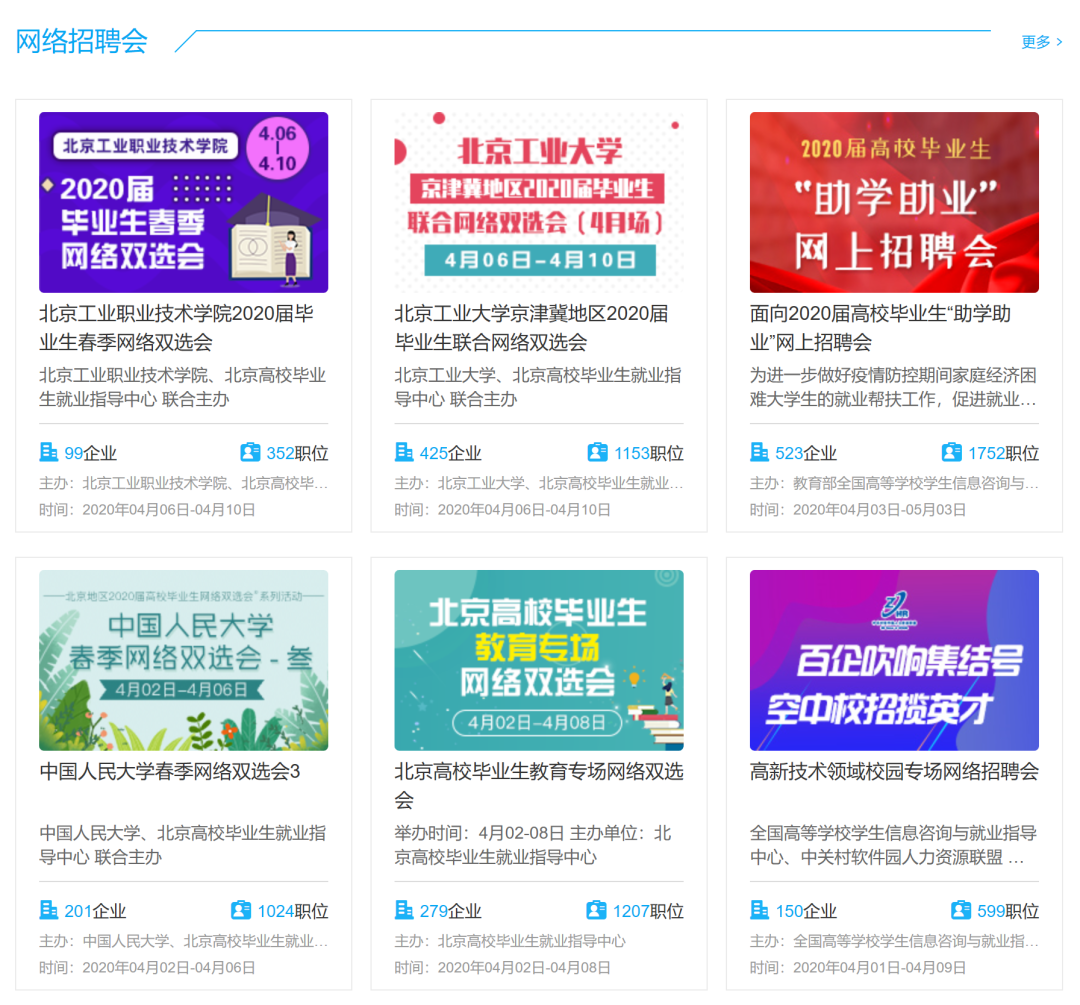Image resolution: width=1080 pixels, height=1005 pixels.
Task: Click the 助学助业 red banner image
Action: pyautogui.click(x=893, y=202)
